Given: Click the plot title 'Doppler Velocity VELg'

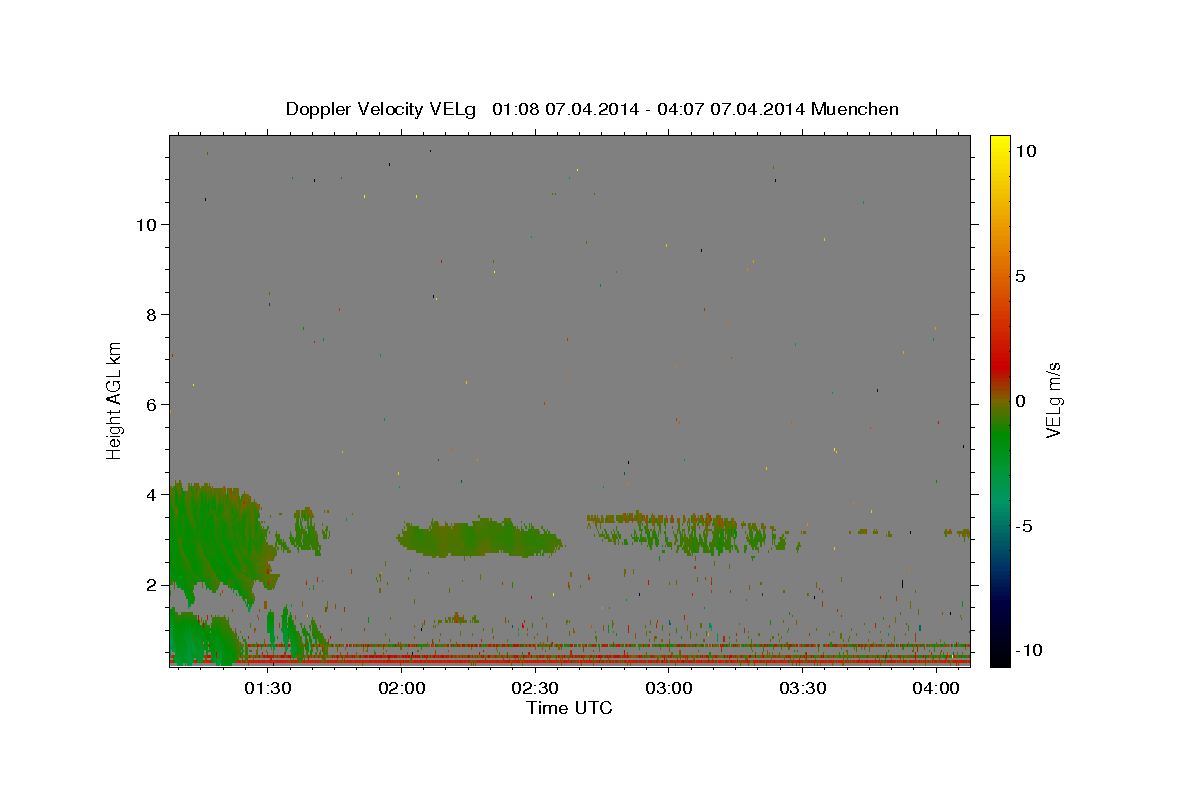Looking at the screenshot, I should pos(383,109).
